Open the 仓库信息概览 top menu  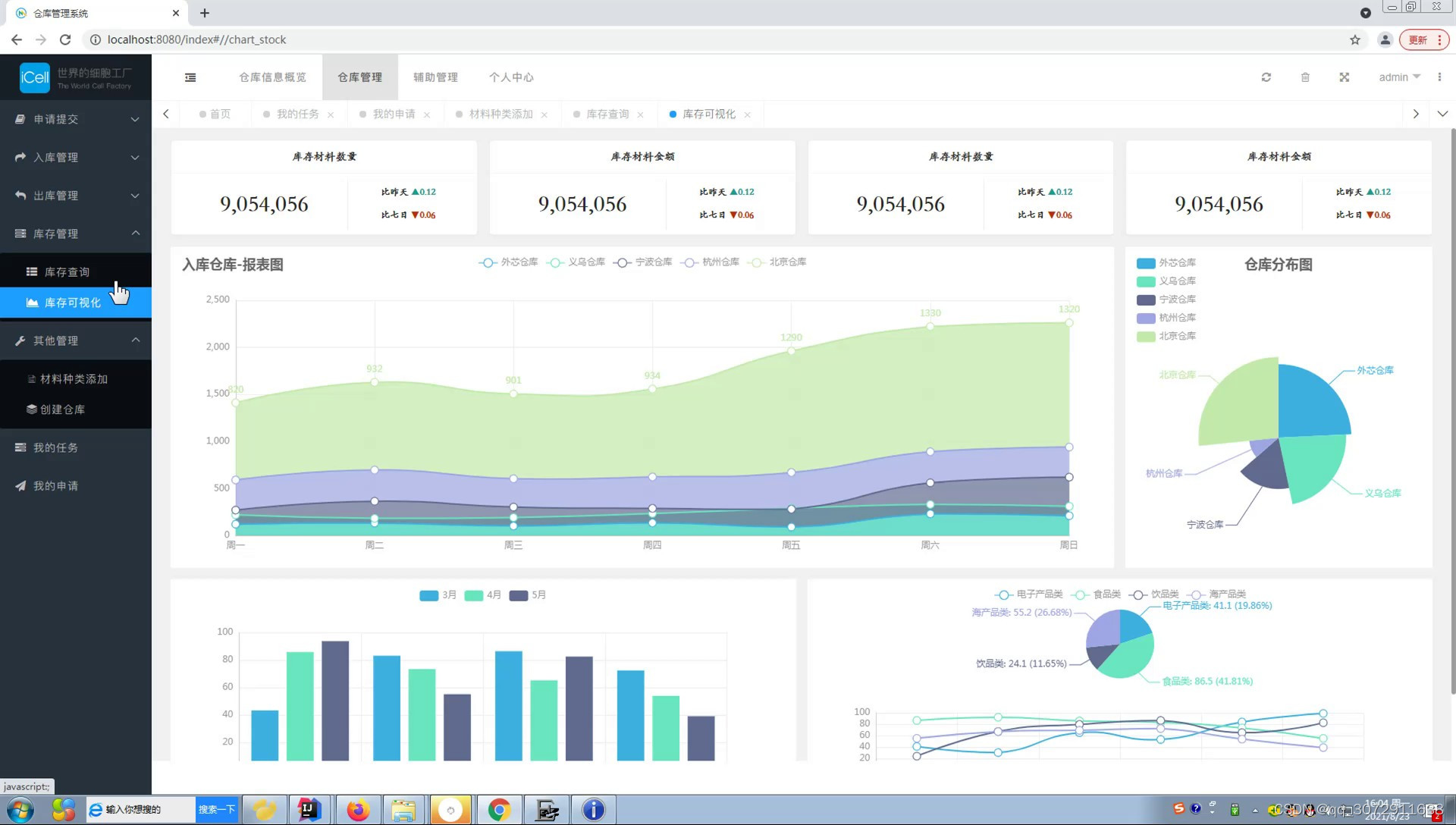273,77
